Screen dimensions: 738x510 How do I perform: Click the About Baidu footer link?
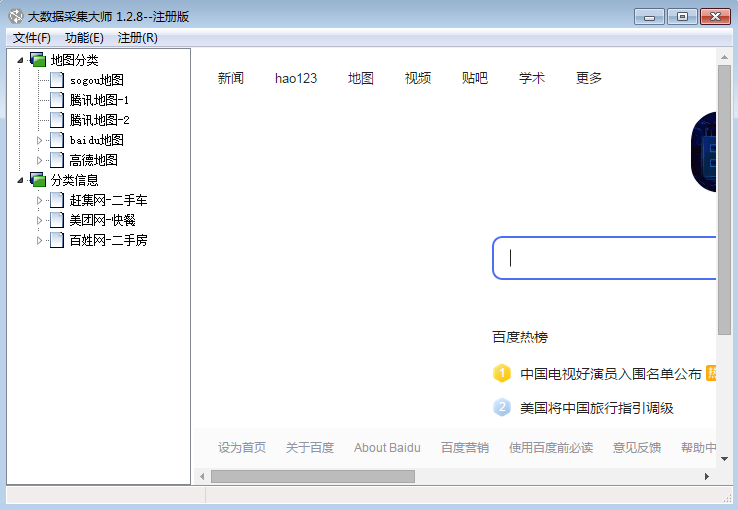coord(387,447)
